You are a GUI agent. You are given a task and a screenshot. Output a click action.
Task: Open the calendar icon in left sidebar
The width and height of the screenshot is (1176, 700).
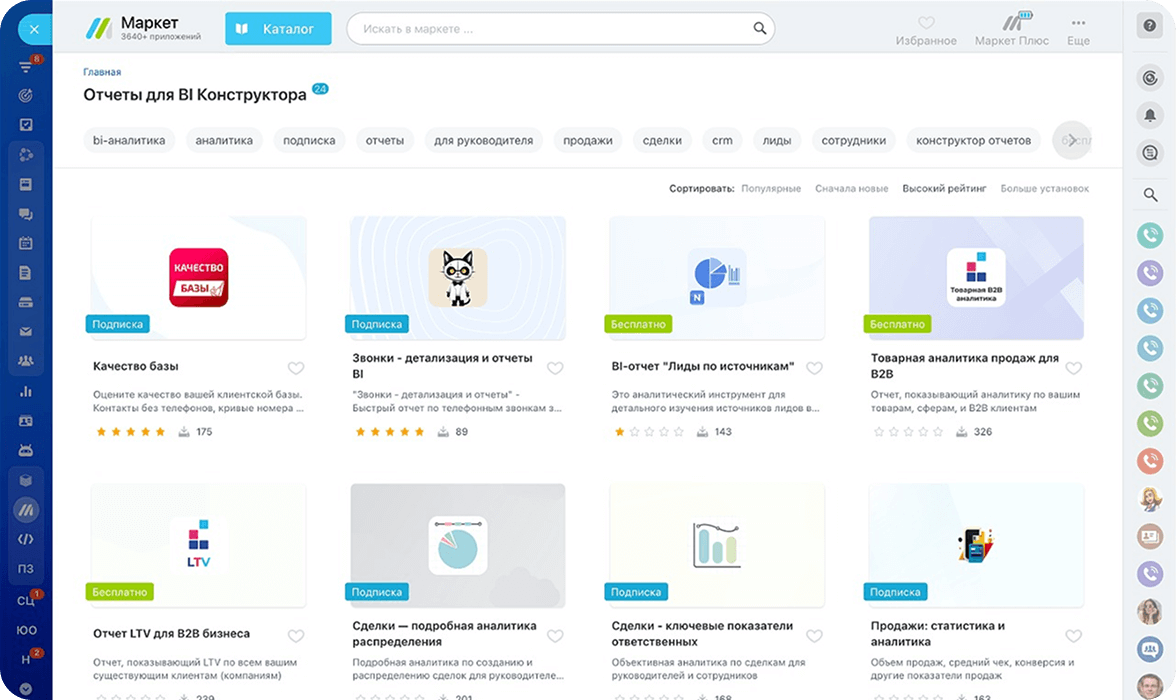coord(26,243)
